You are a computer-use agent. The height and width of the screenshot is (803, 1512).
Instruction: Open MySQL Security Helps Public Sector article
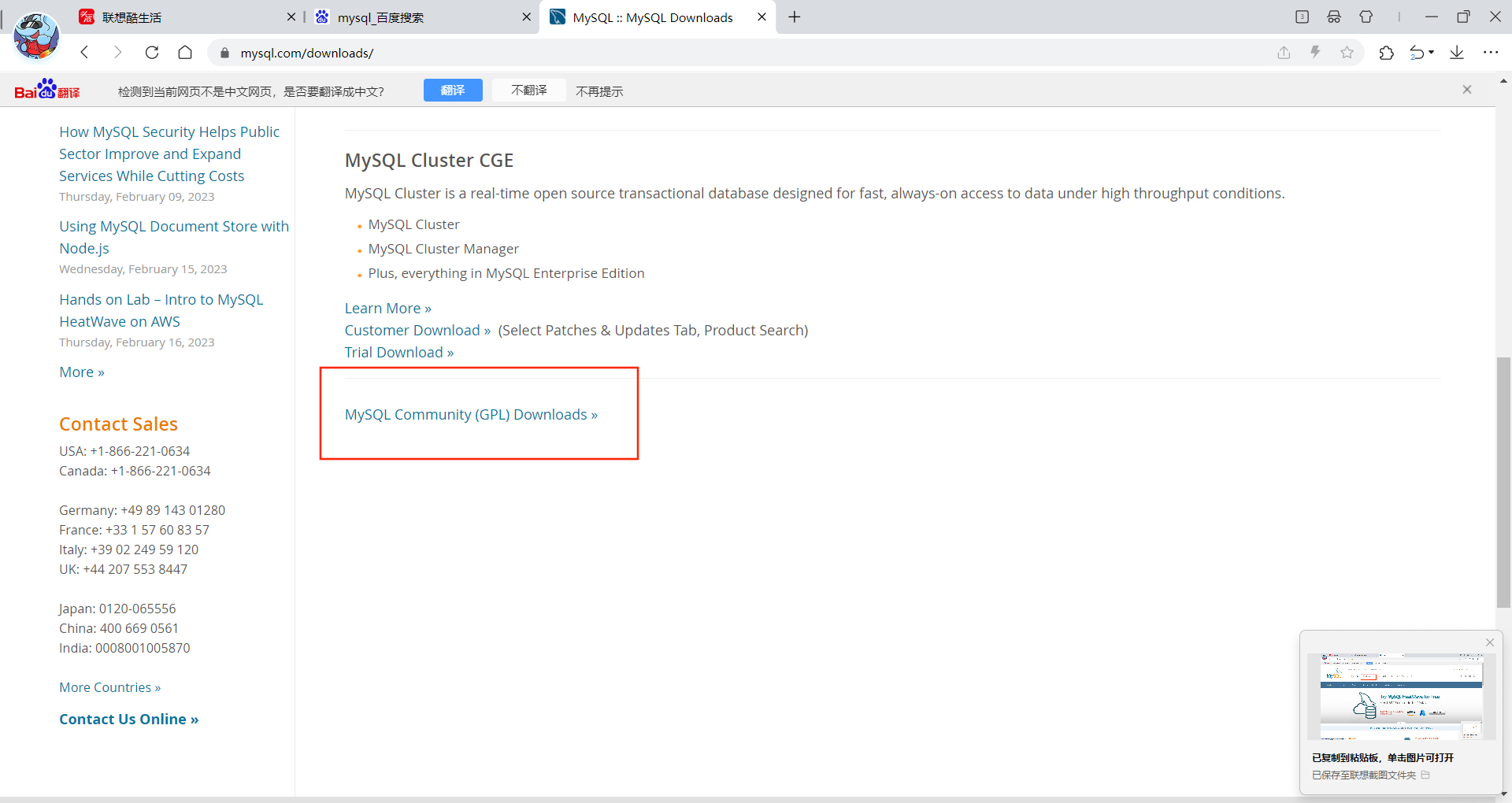pyautogui.click(x=169, y=154)
